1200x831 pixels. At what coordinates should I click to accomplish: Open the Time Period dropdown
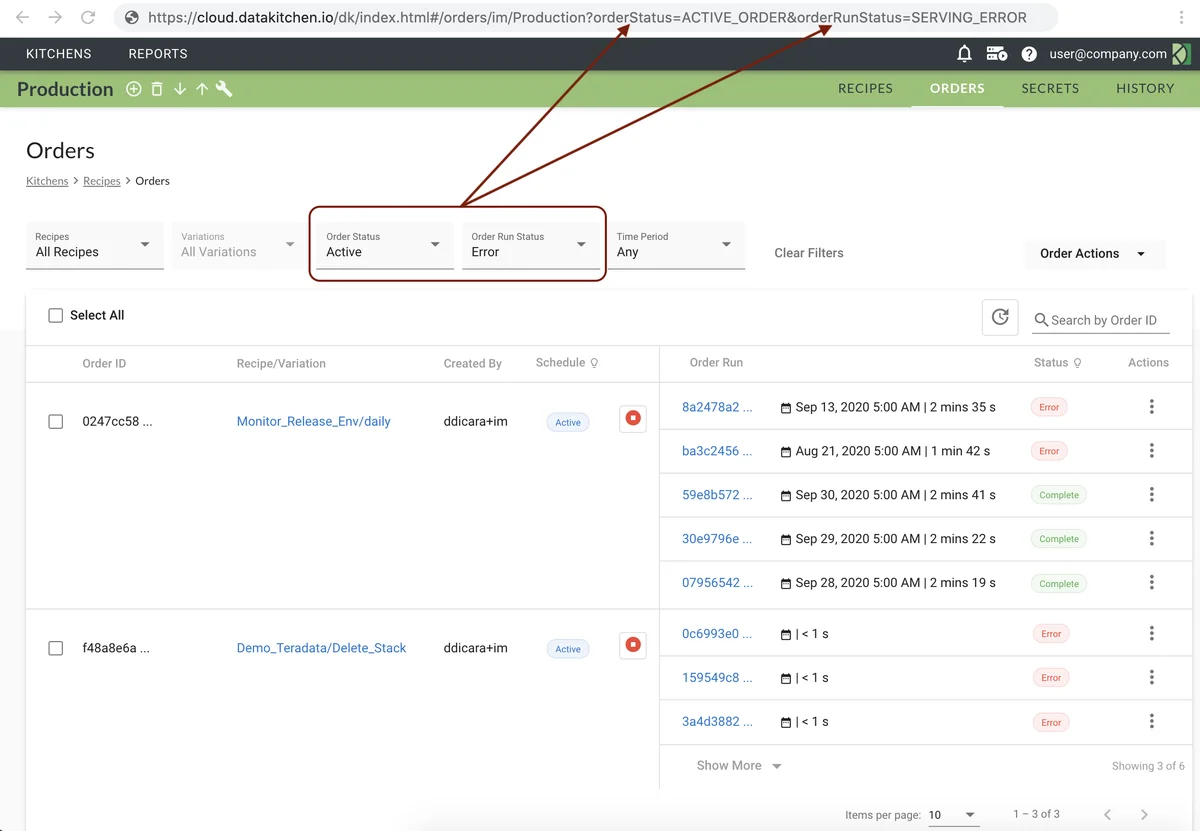[x=674, y=245]
